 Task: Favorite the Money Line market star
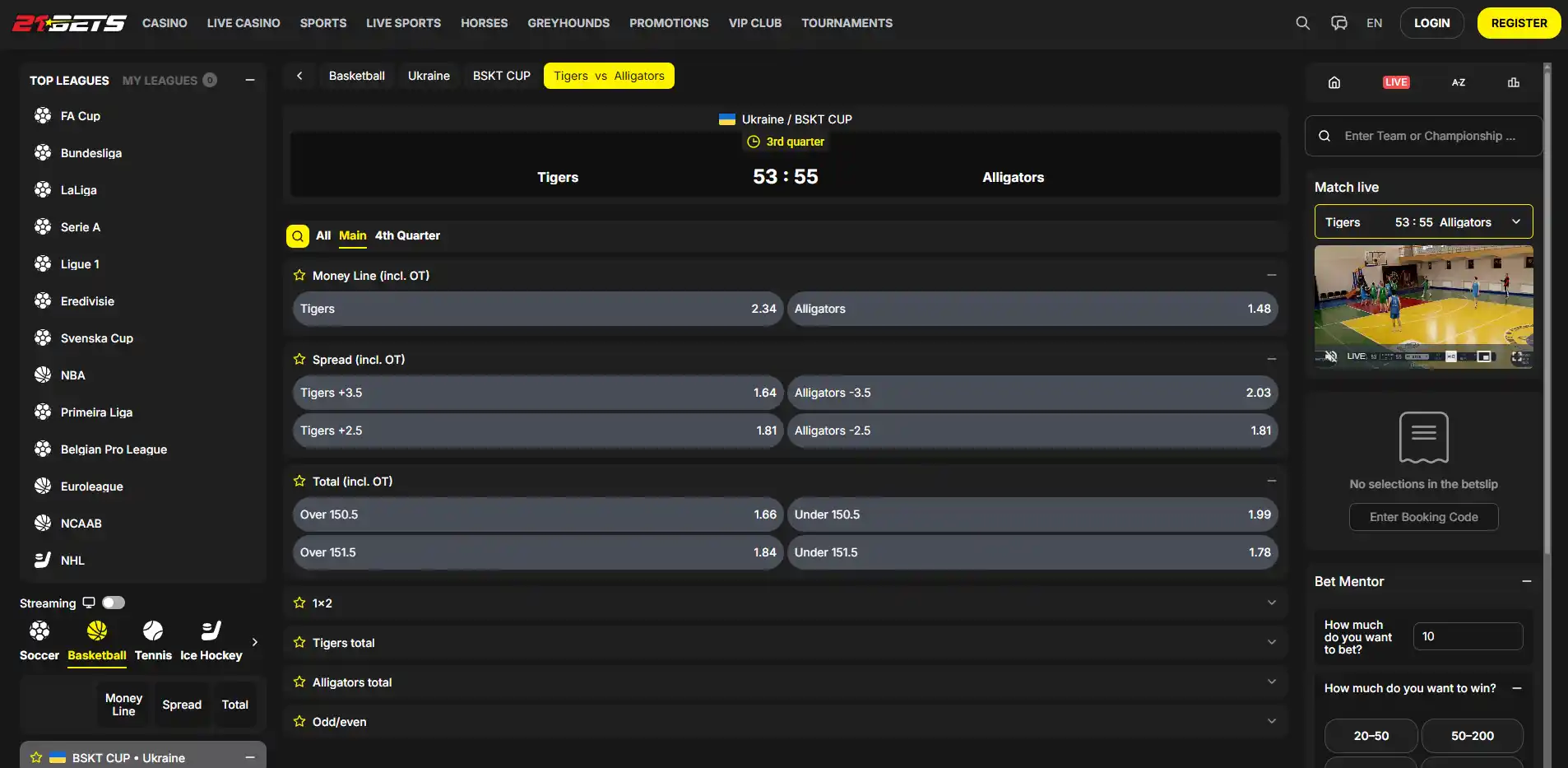299,276
